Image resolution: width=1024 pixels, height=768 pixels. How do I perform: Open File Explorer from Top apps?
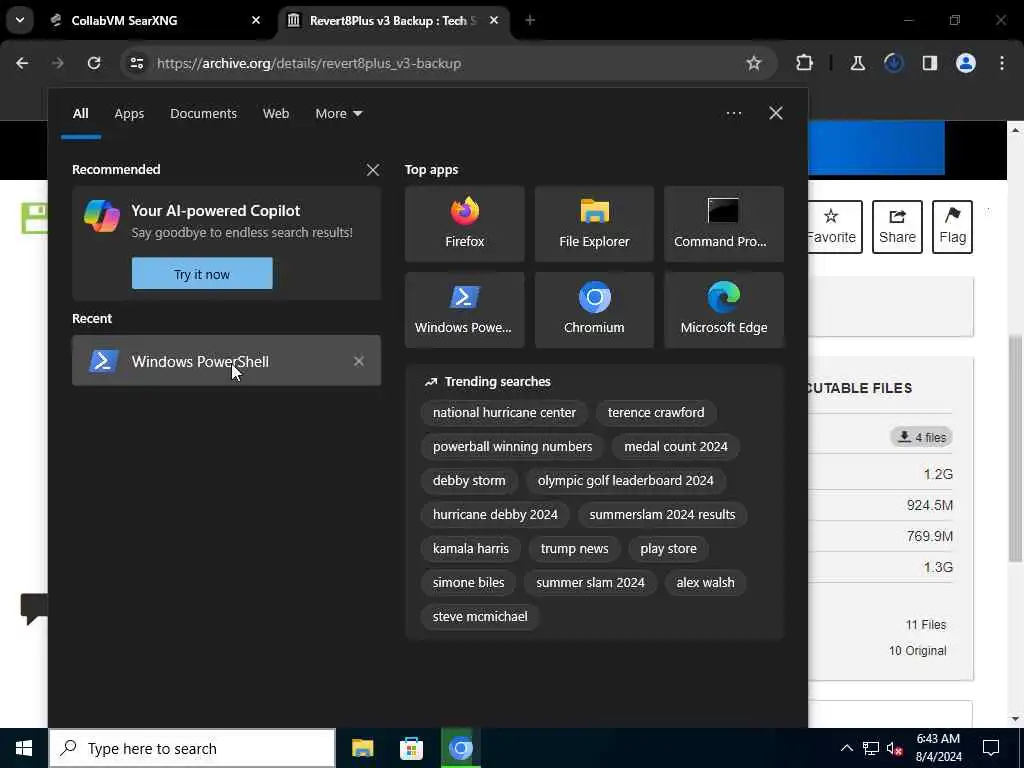coord(594,224)
